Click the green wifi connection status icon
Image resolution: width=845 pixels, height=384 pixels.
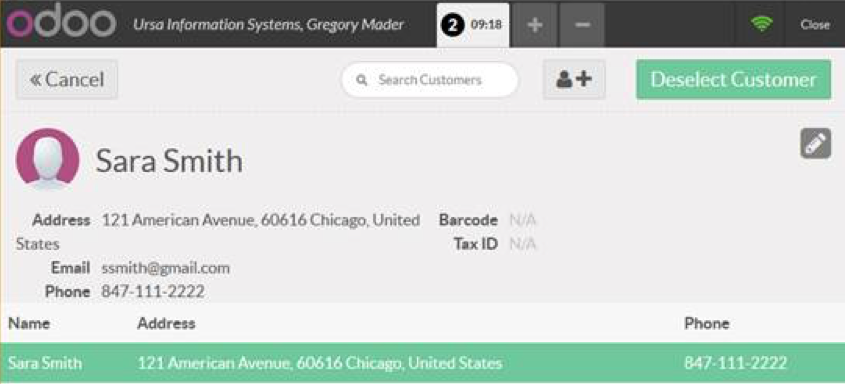761,24
